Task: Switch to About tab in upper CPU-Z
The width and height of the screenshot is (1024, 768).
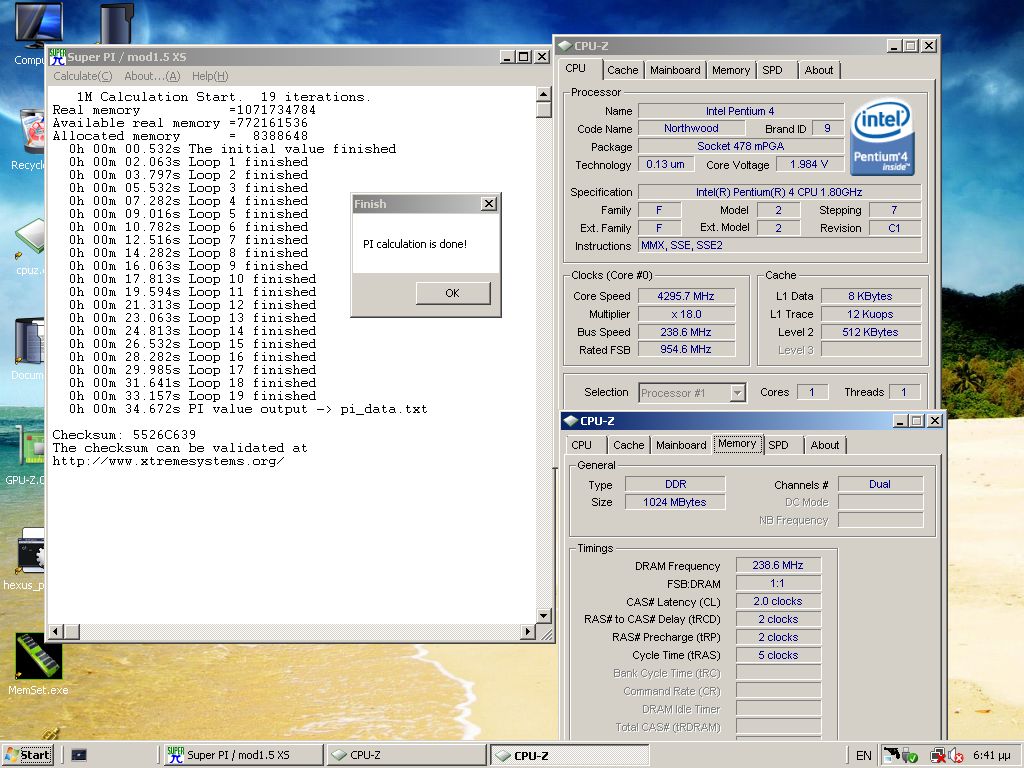Action: pos(819,70)
